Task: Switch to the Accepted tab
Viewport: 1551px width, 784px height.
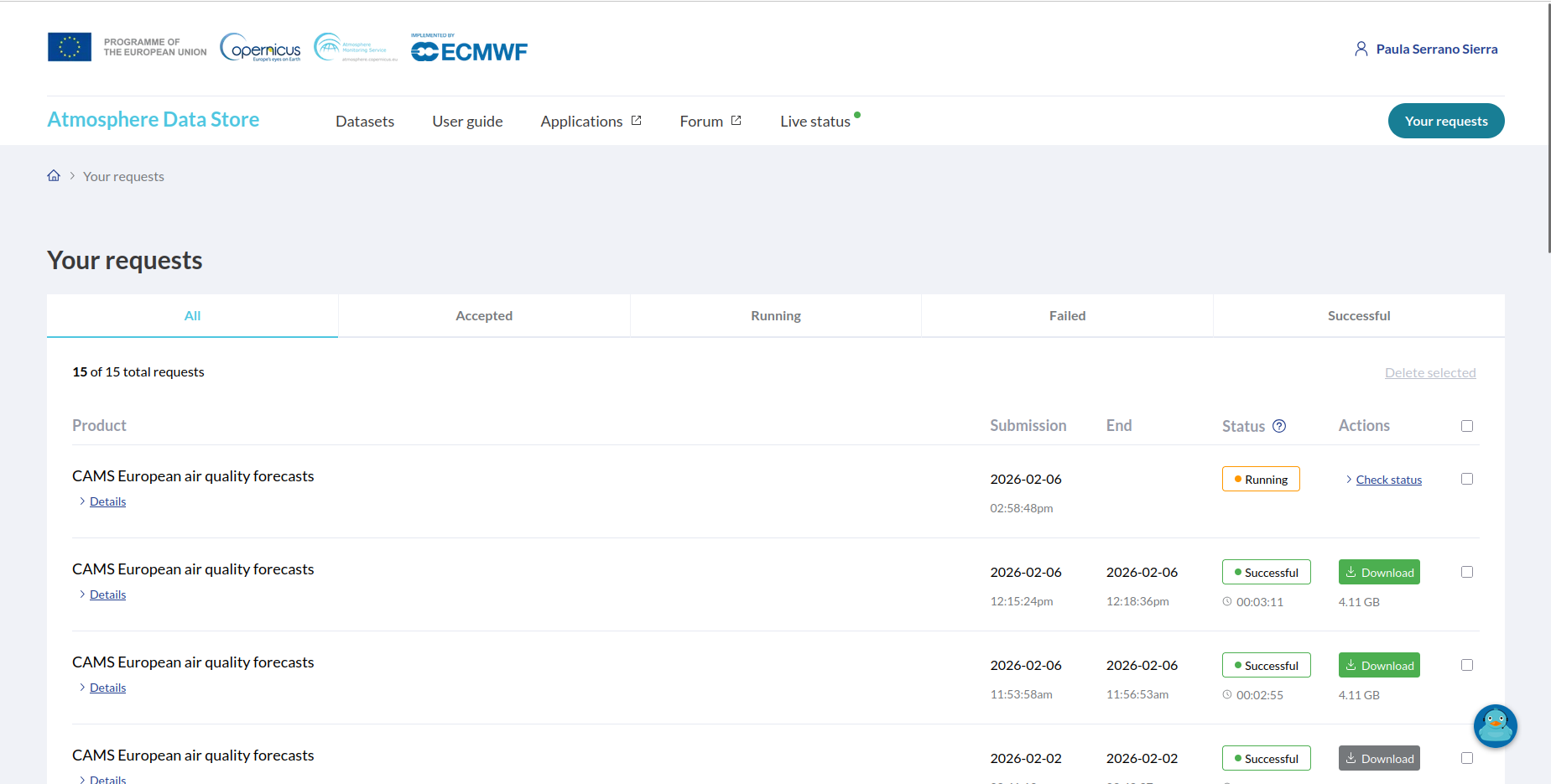Action: click(x=484, y=315)
